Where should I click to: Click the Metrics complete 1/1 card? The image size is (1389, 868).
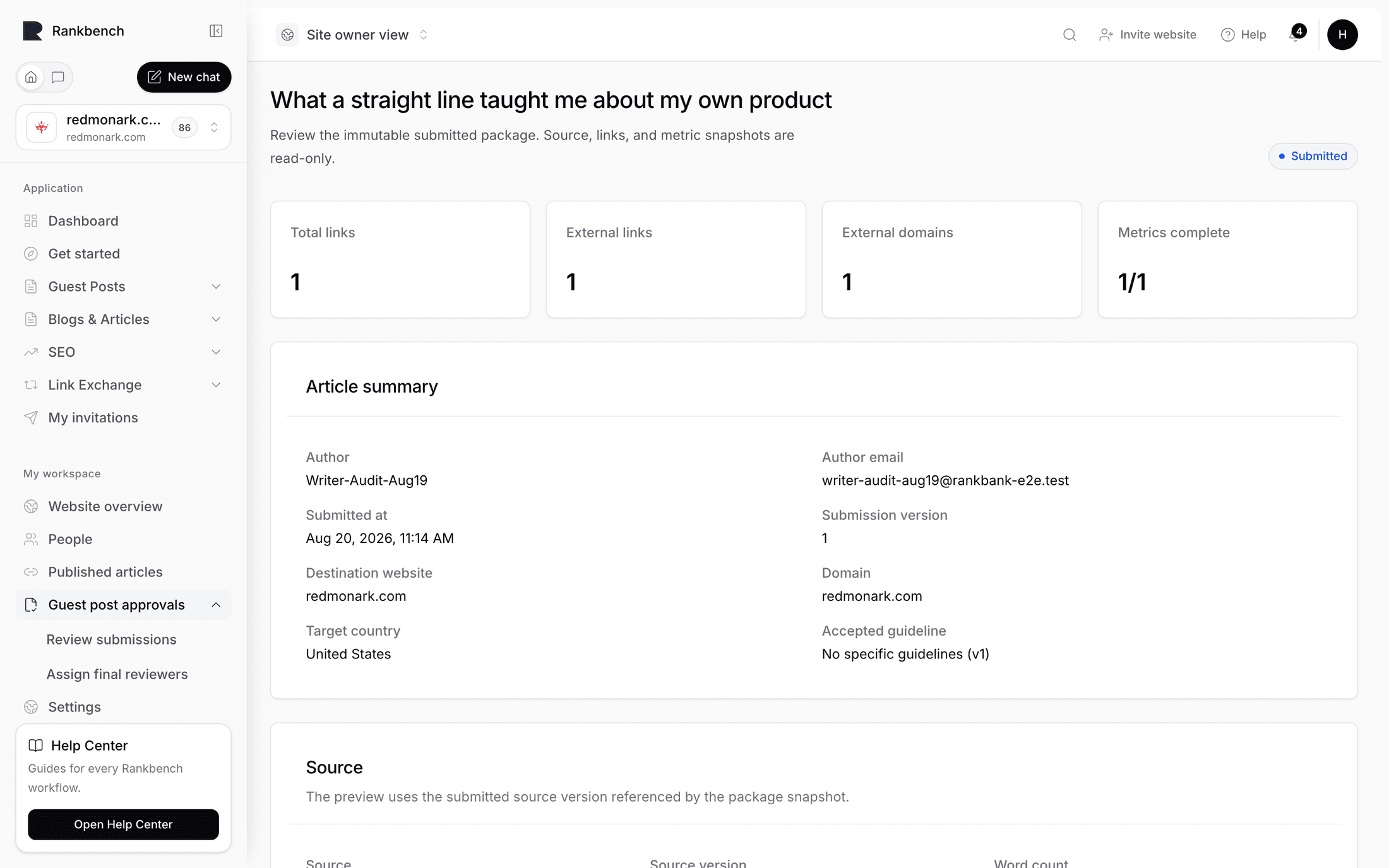pyautogui.click(x=1227, y=259)
